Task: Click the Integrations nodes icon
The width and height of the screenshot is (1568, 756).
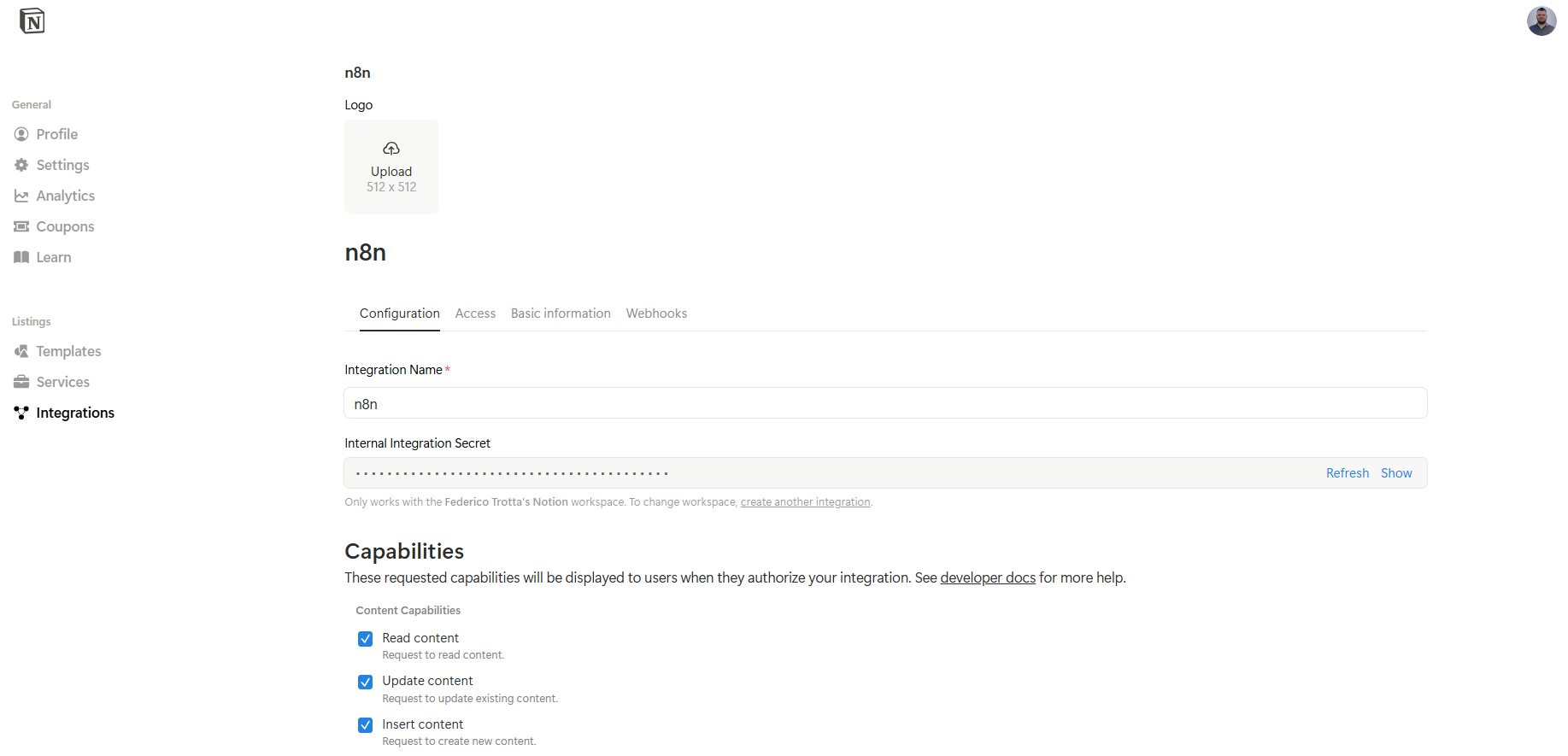Action: click(21, 413)
